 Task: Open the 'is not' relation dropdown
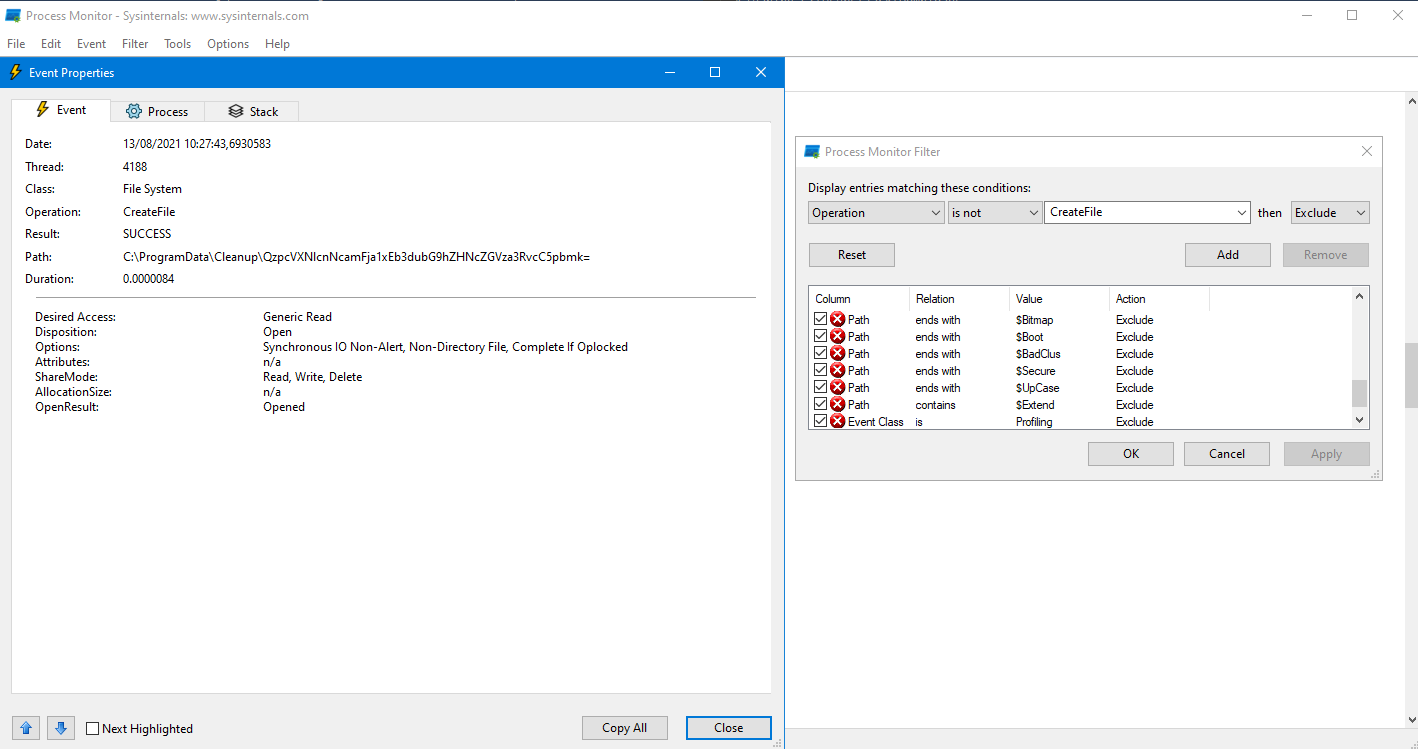click(994, 213)
